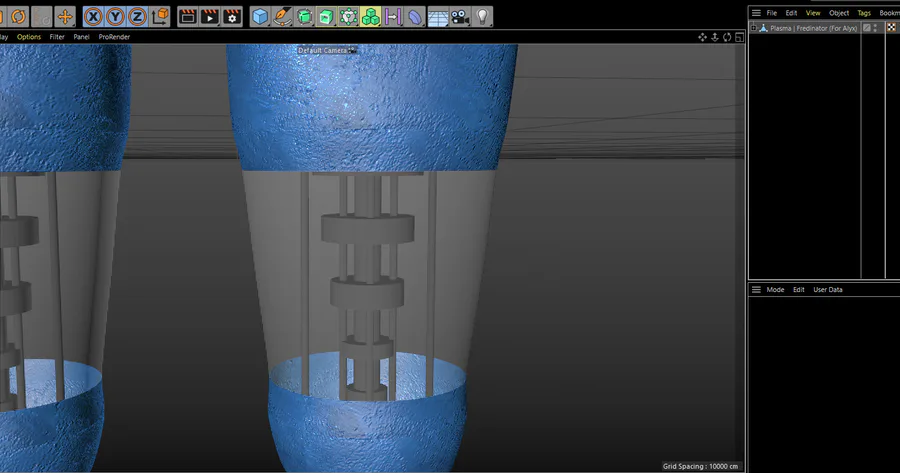Switch the coordinate system icon
Image resolution: width=900 pixels, height=473 pixels.
click(160, 17)
